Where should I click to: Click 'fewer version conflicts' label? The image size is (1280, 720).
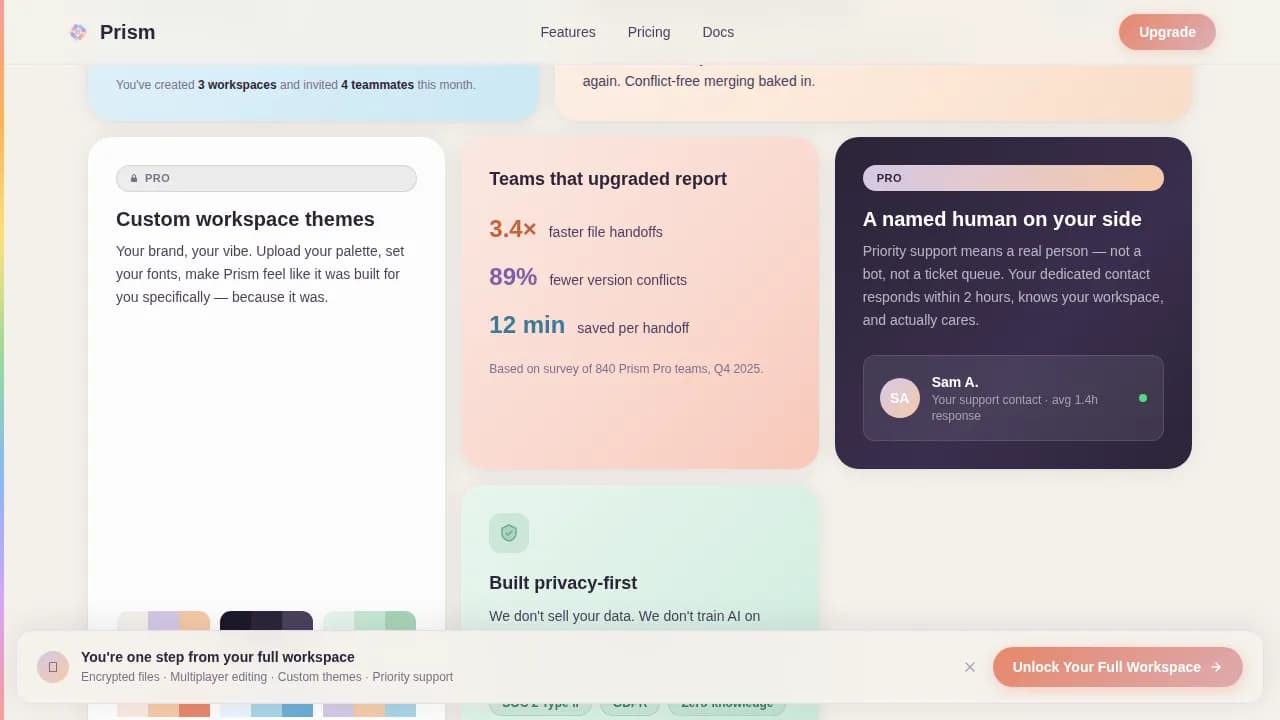tap(618, 280)
